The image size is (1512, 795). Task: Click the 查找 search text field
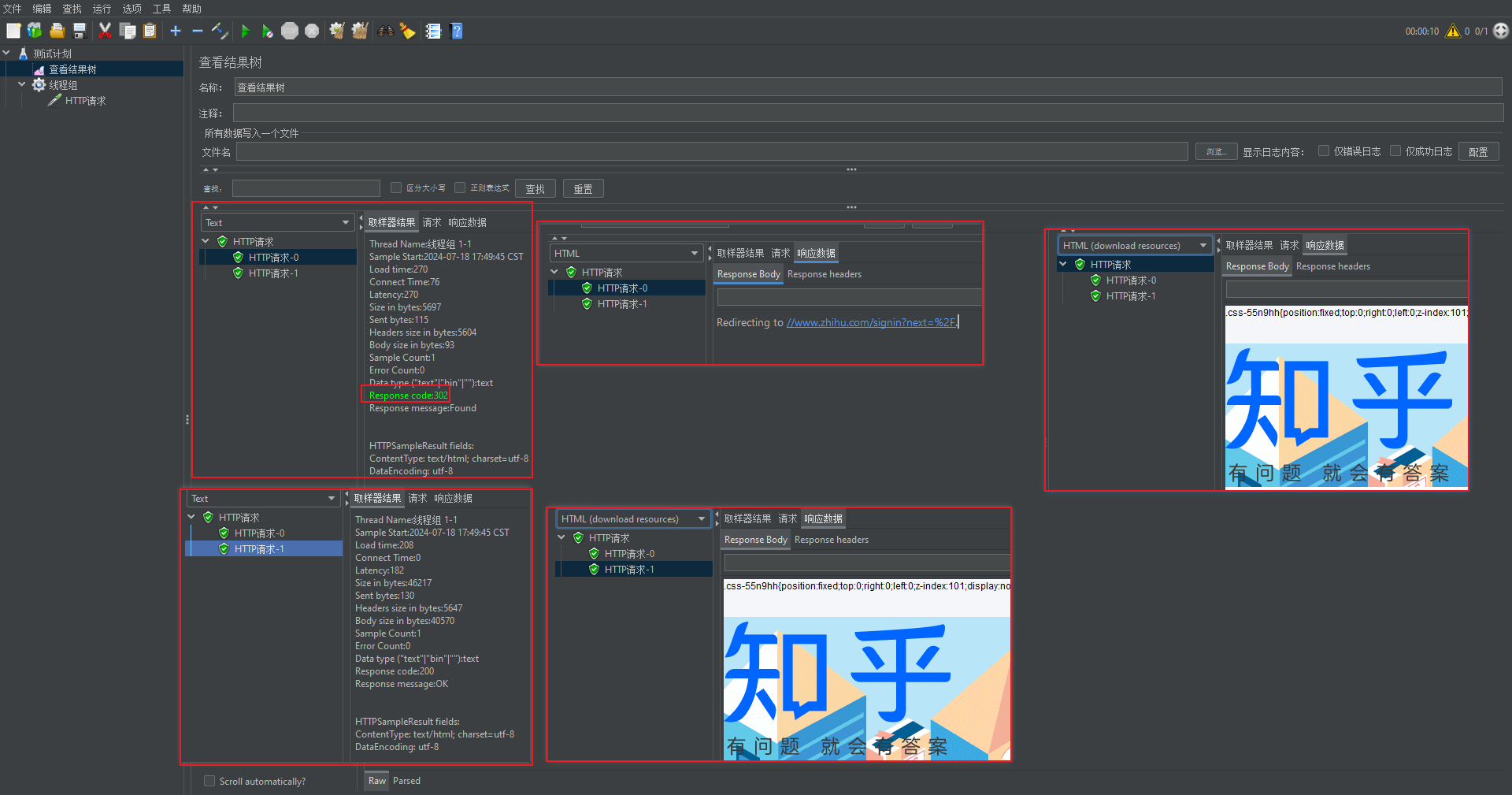point(306,188)
